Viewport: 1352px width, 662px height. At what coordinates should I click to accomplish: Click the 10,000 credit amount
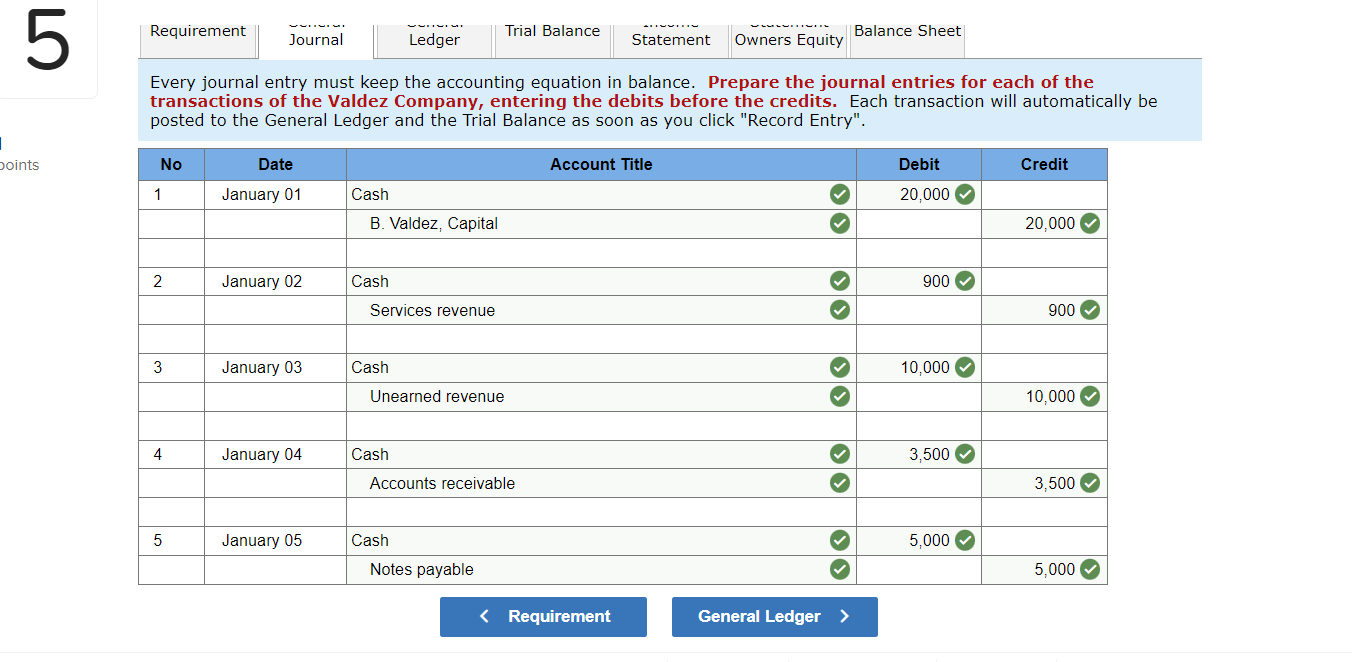pos(1050,396)
